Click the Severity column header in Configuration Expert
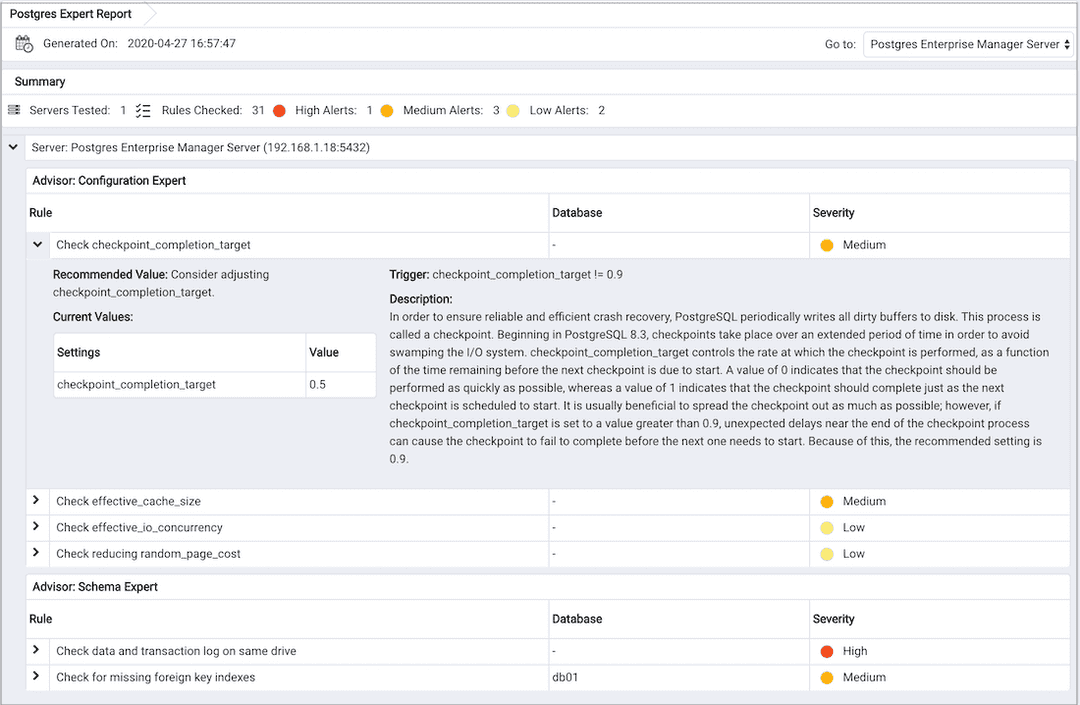Image resolution: width=1080 pixels, height=705 pixels. tap(834, 213)
